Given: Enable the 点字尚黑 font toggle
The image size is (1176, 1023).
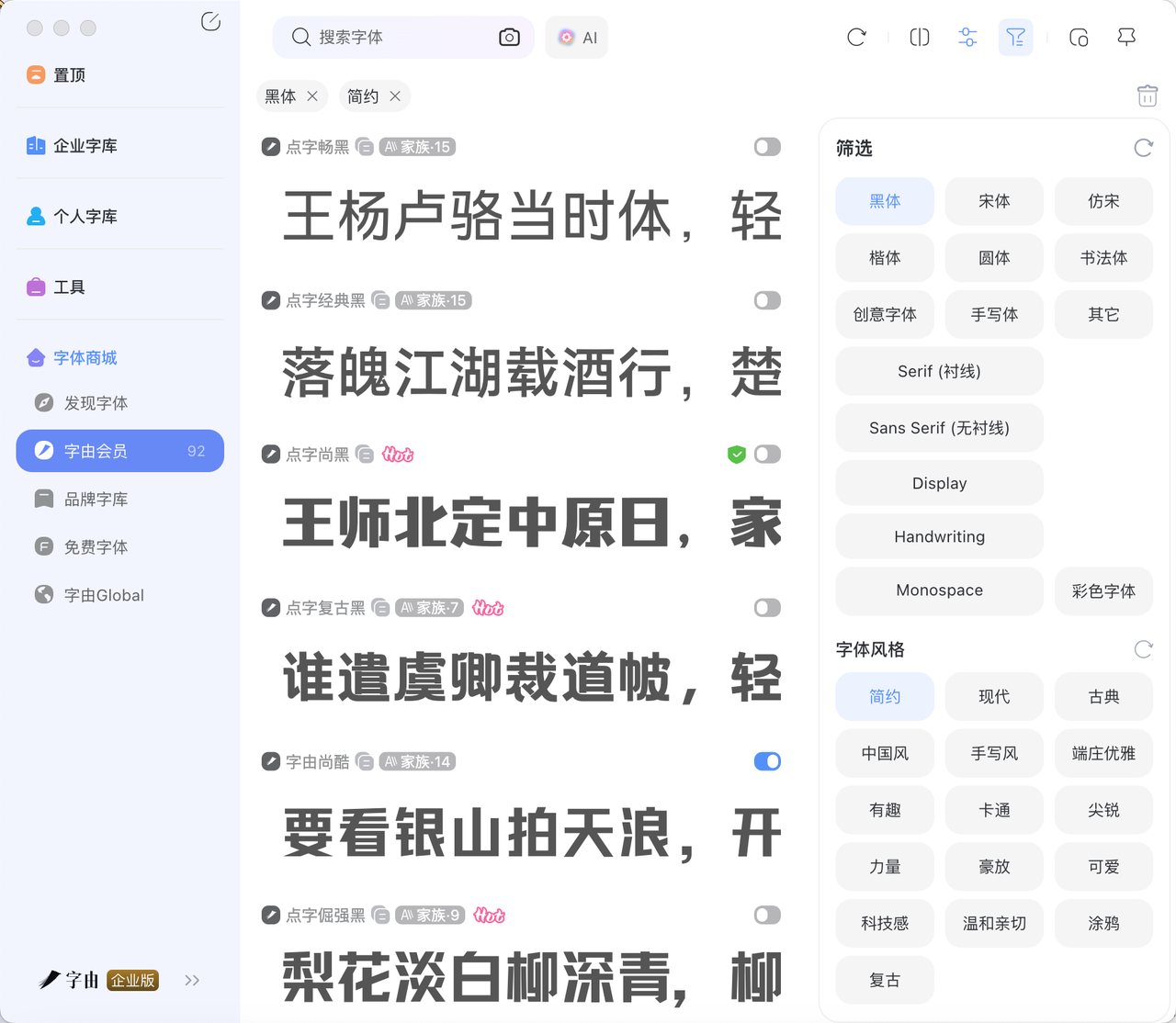Looking at the screenshot, I should pos(767,454).
